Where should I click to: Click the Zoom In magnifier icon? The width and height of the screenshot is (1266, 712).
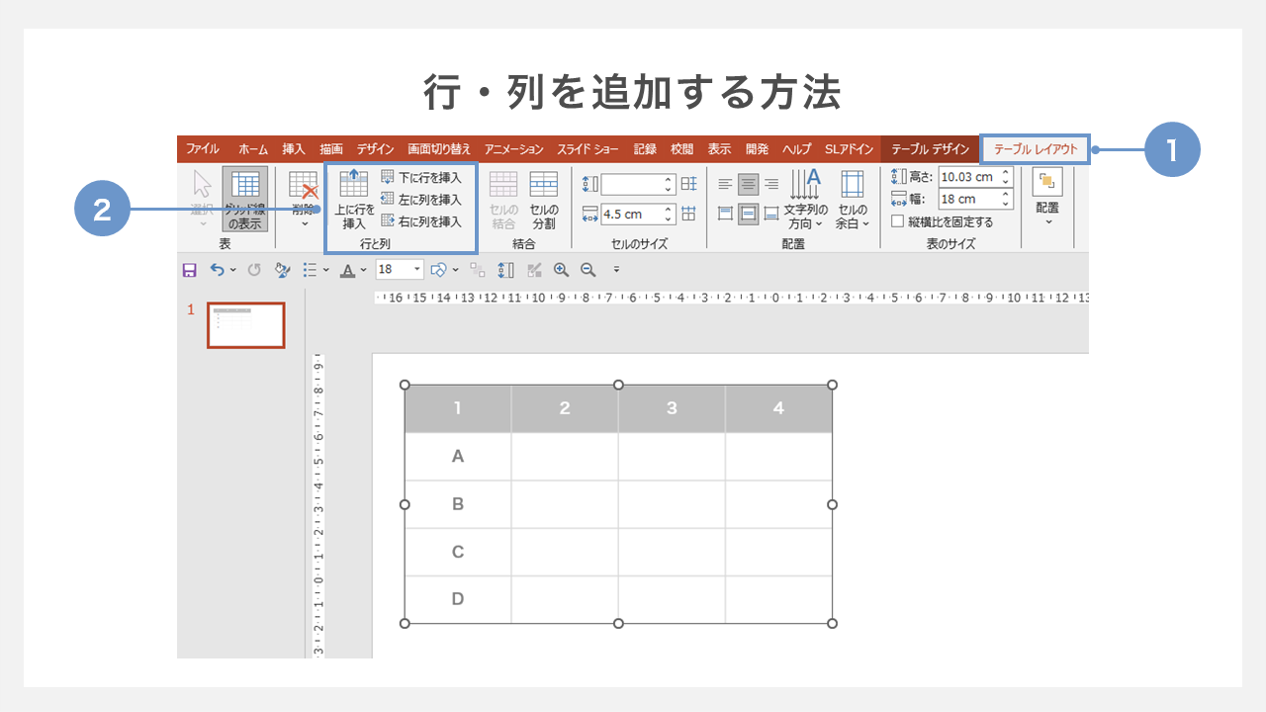[x=561, y=270]
